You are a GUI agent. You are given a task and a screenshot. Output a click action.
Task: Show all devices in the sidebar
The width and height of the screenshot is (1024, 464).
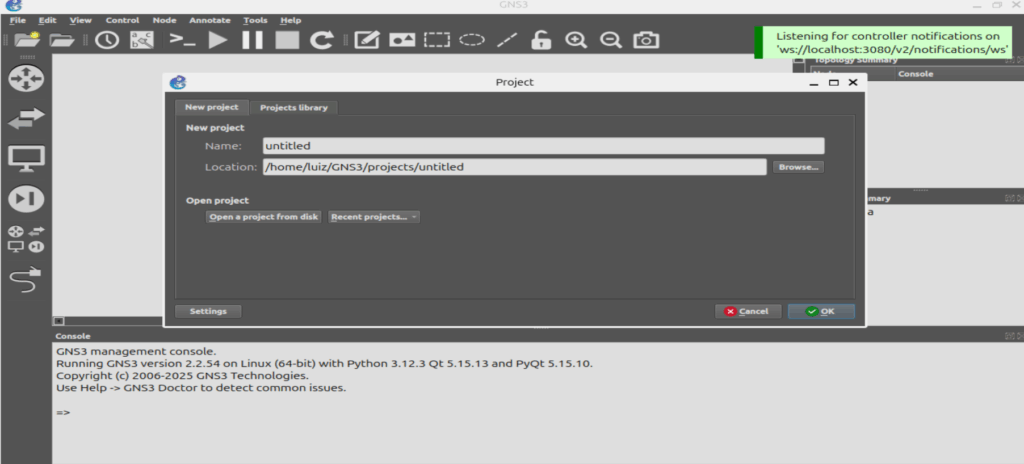(x=26, y=239)
